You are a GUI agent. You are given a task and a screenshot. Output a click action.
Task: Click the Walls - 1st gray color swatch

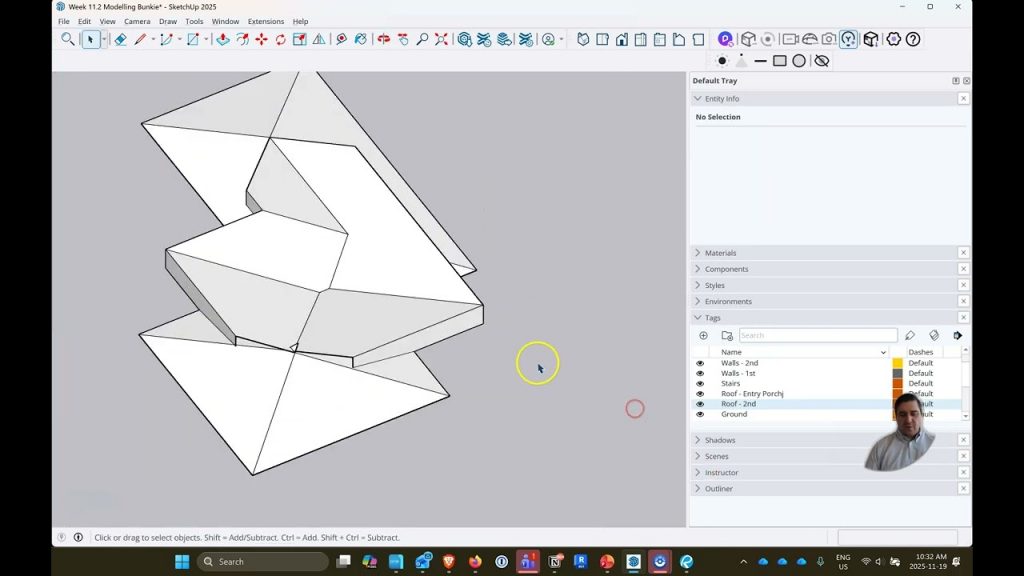point(897,373)
